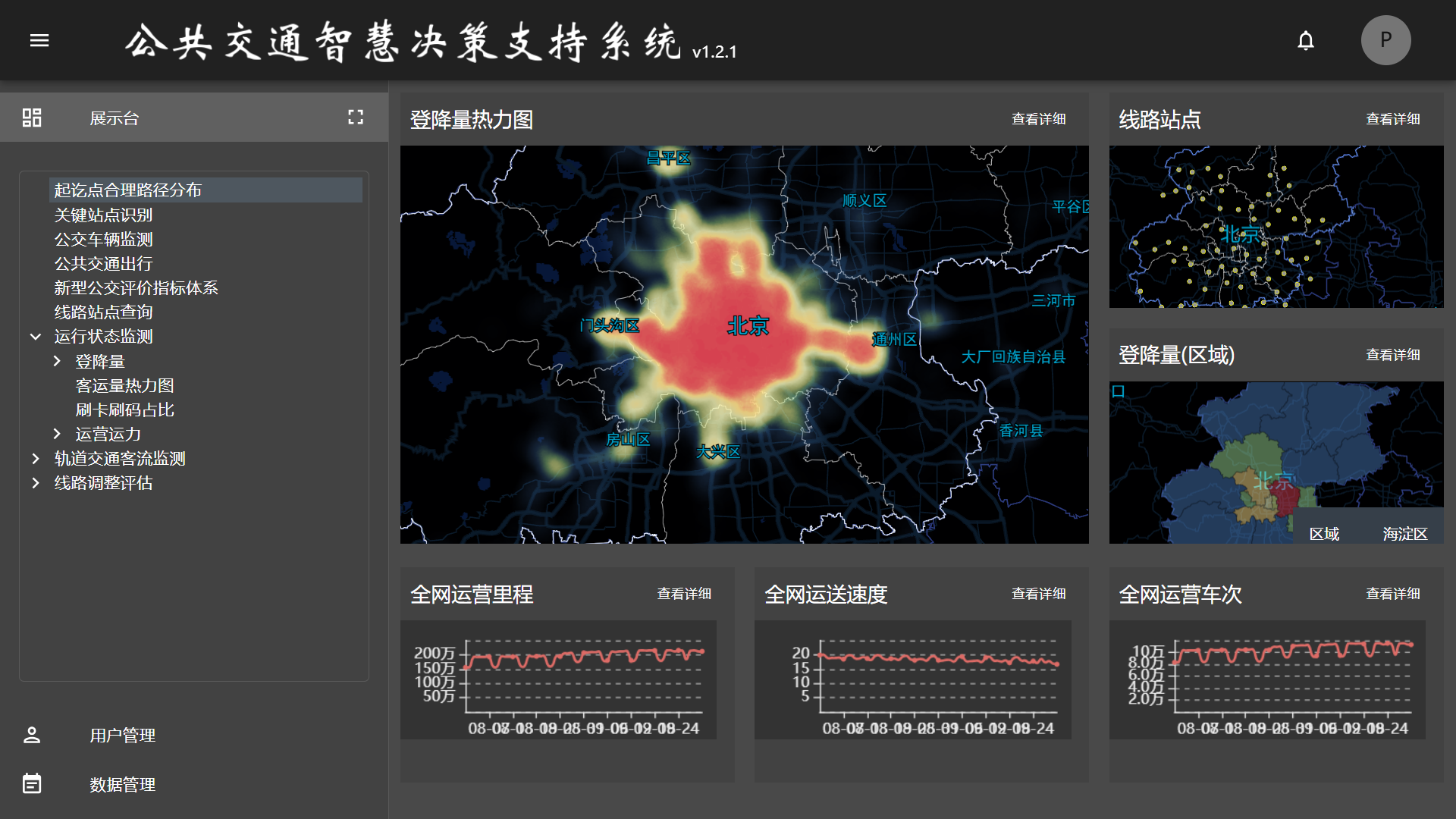1456x819 pixels.
Task: View details of 全网运营里程 panel
Action: coord(684,594)
